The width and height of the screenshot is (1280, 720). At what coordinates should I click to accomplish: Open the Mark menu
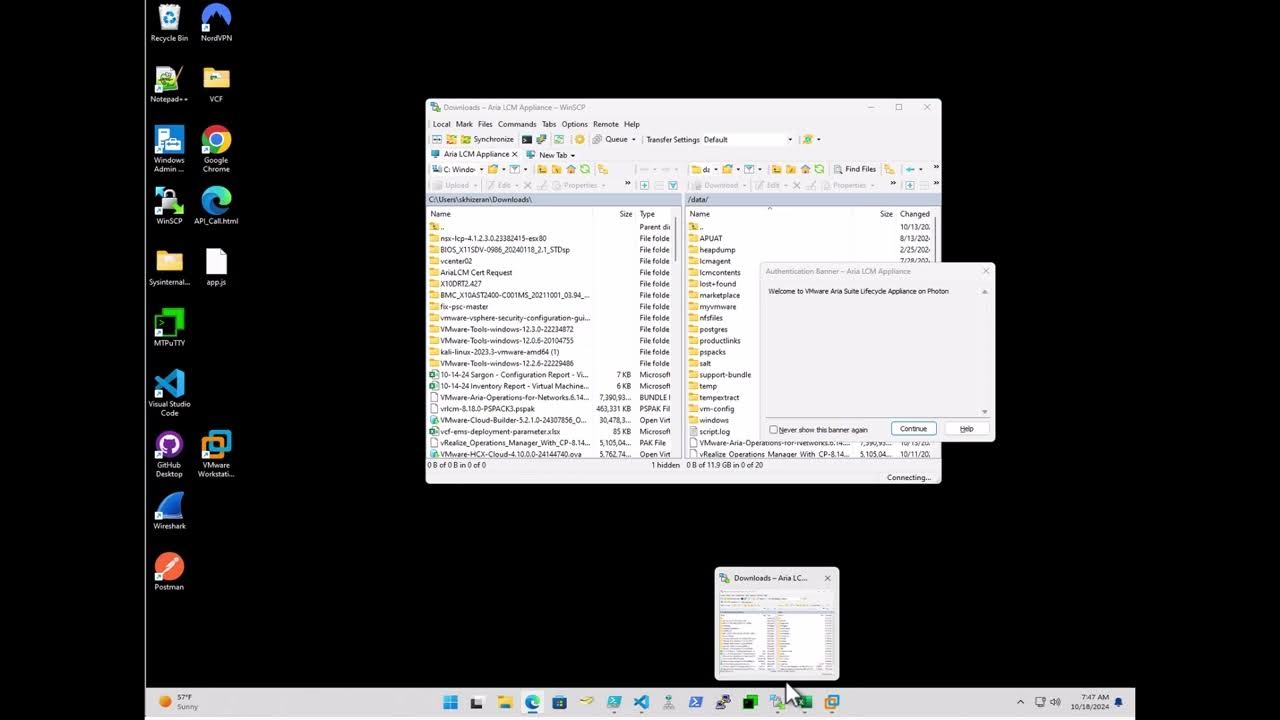[x=464, y=124]
